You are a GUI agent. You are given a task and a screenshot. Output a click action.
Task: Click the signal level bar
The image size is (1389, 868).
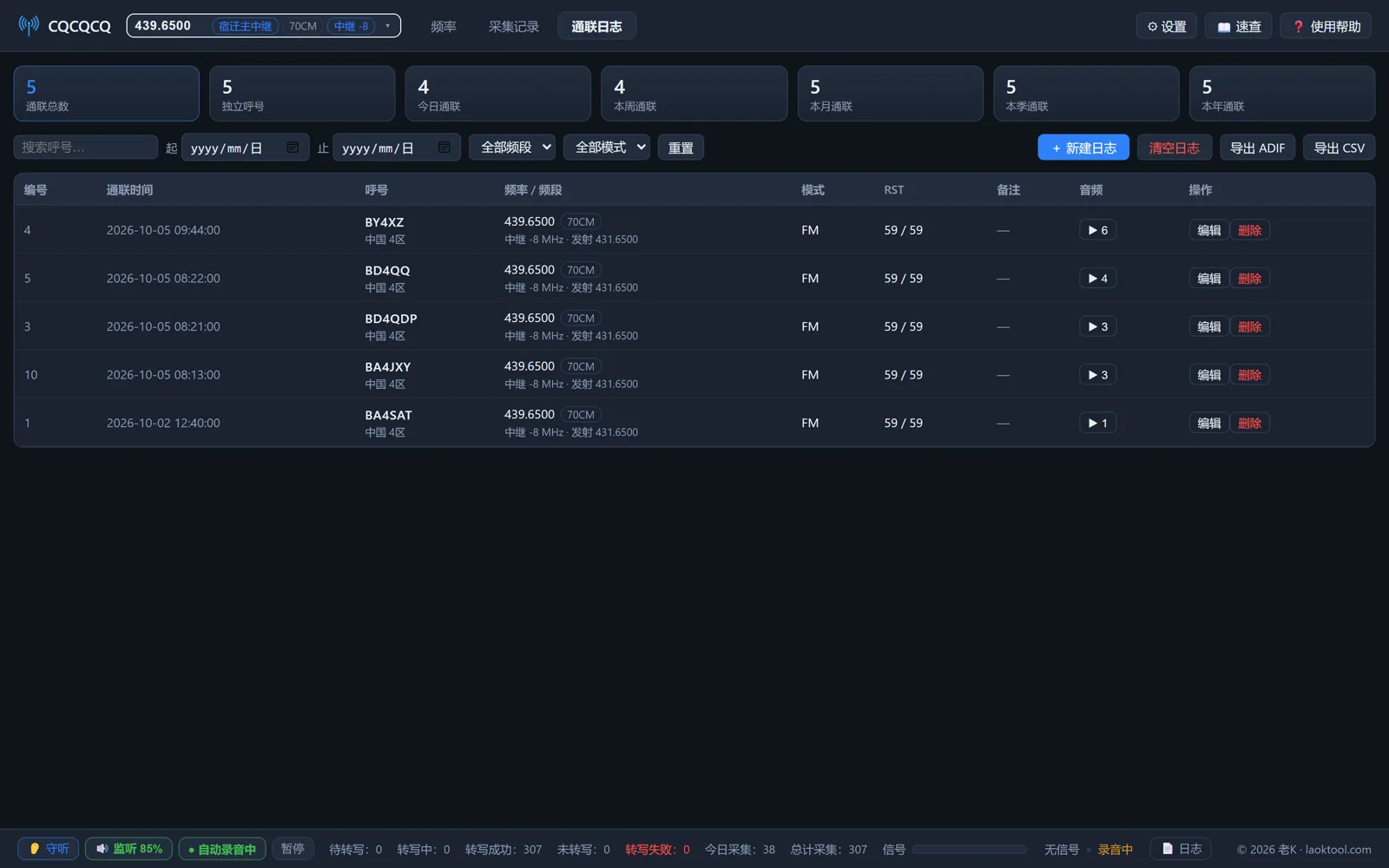click(970, 850)
